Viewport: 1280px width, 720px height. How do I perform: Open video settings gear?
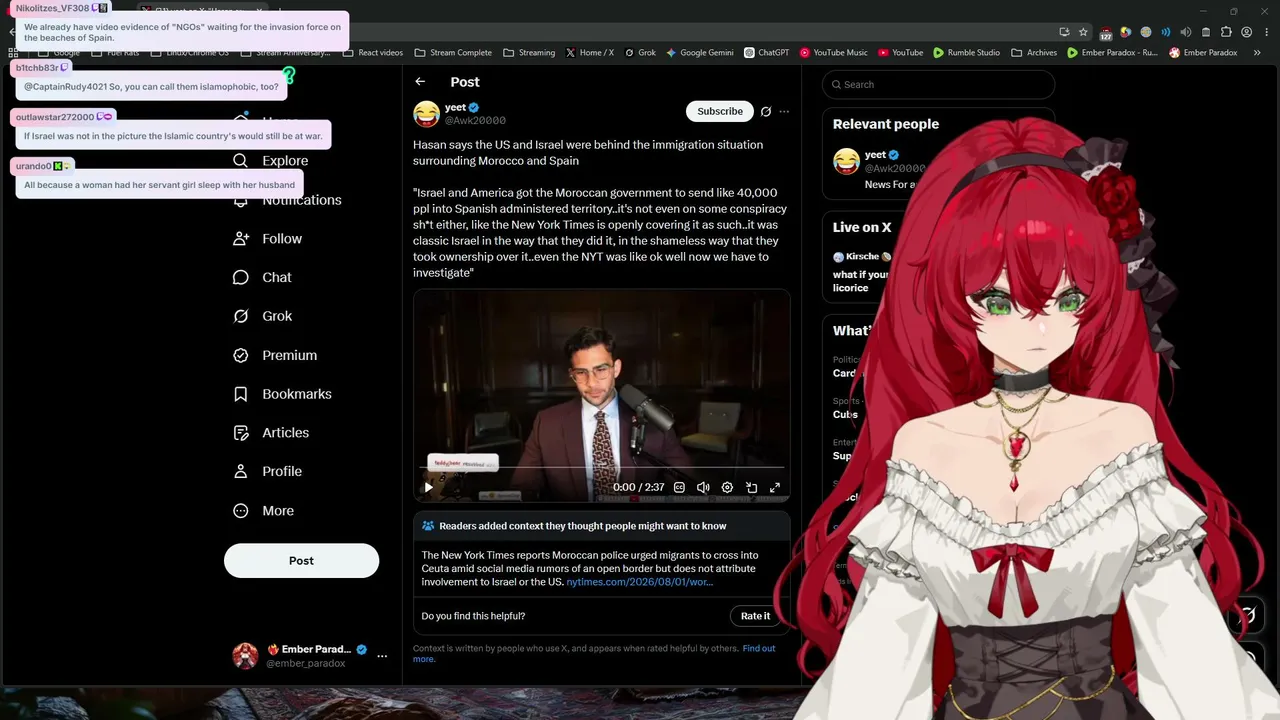727,487
